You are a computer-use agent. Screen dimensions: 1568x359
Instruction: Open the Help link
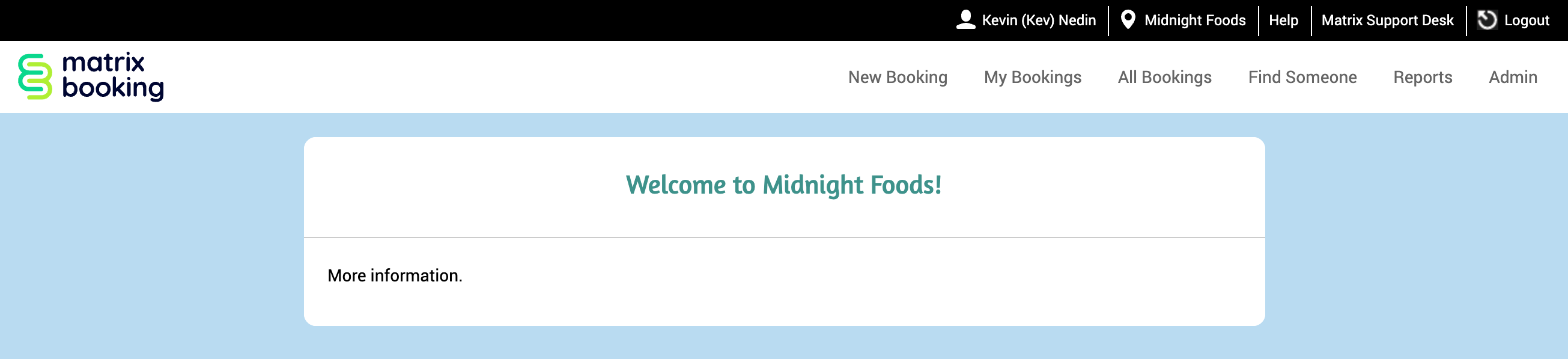tap(1283, 20)
